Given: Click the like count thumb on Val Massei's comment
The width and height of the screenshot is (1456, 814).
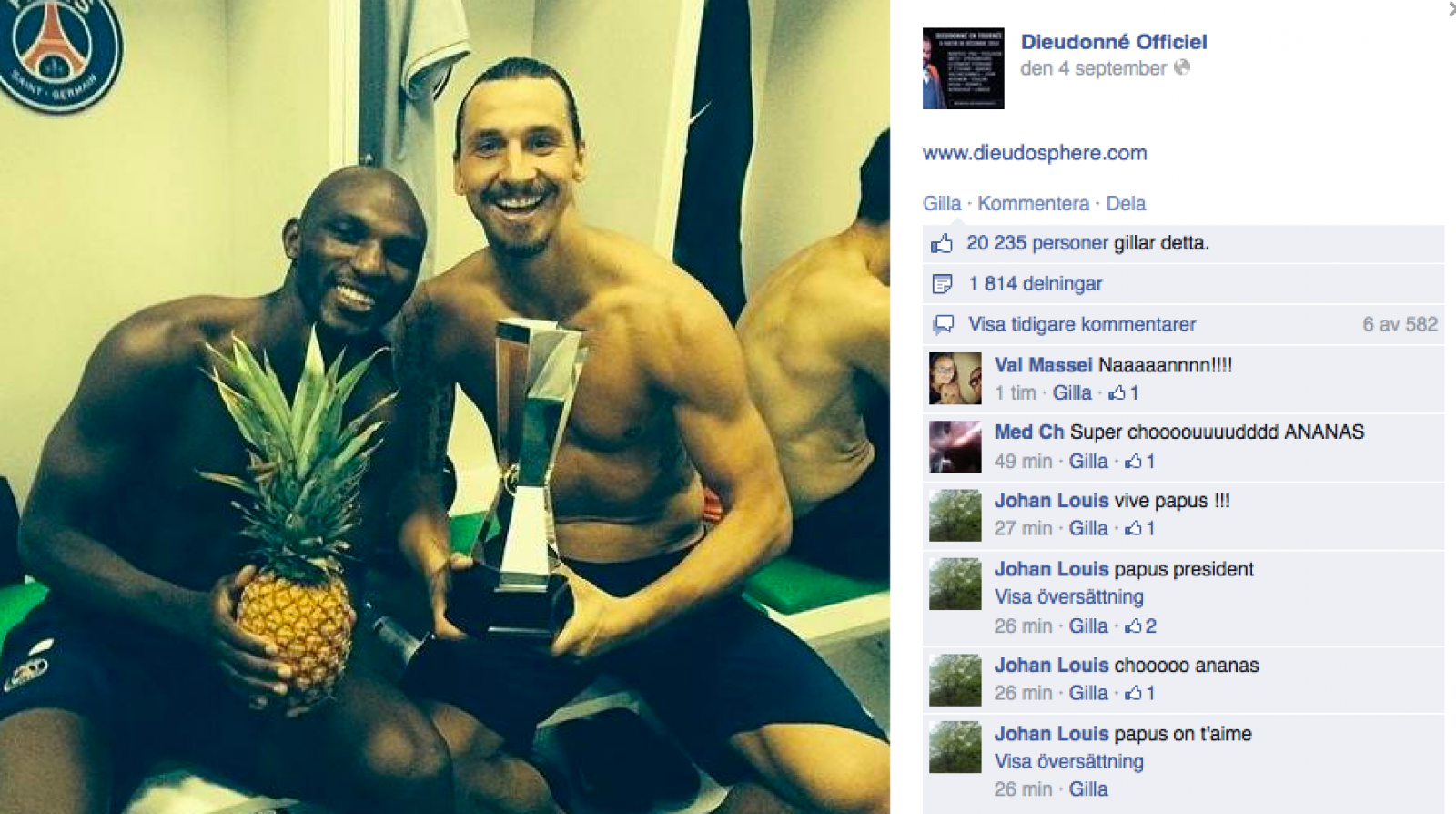Looking at the screenshot, I should click(x=1117, y=392).
